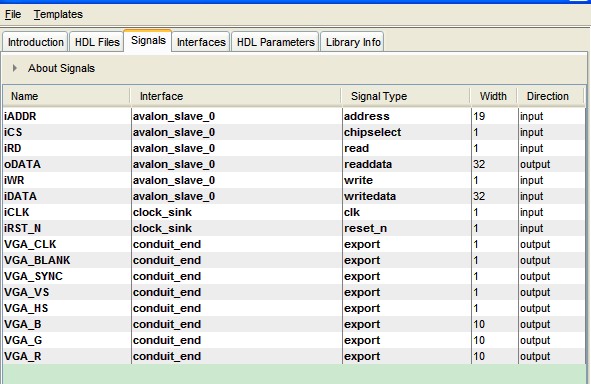Open the interface cell for iADDR
591x384 pixels.
coord(237,116)
